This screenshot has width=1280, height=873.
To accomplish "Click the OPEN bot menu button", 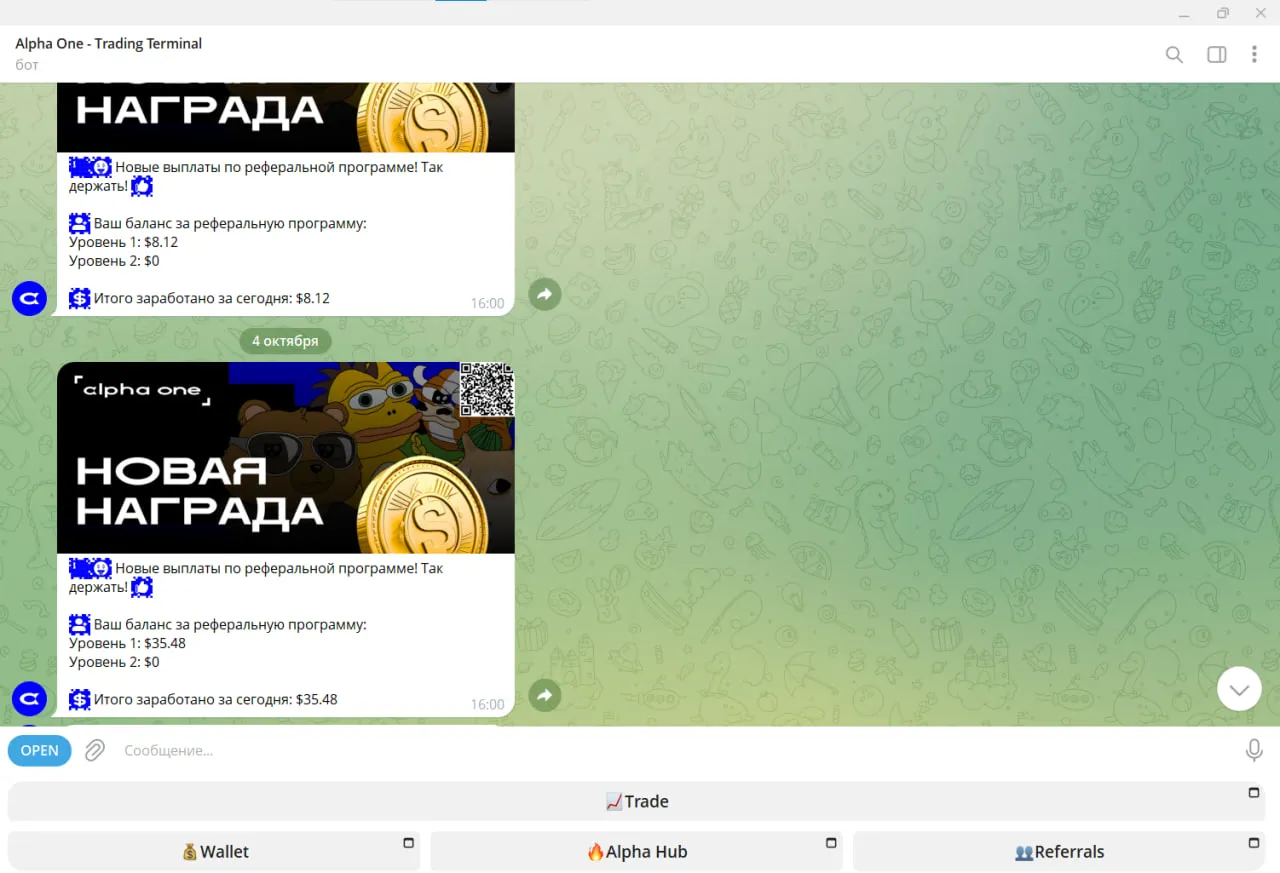I will point(40,750).
